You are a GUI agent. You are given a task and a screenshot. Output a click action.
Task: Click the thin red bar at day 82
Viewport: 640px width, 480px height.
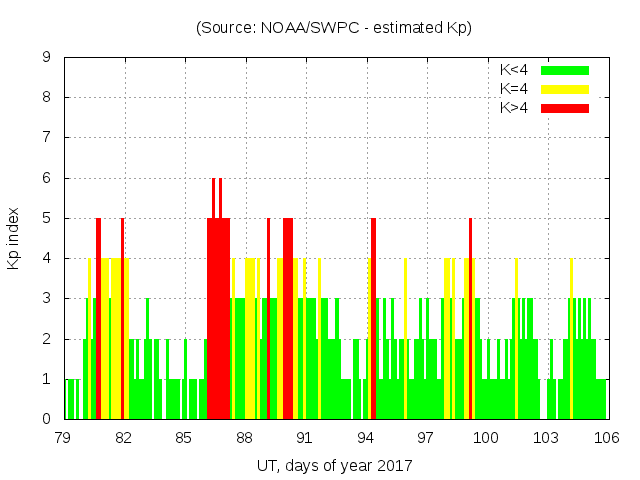[x=122, y=320]
